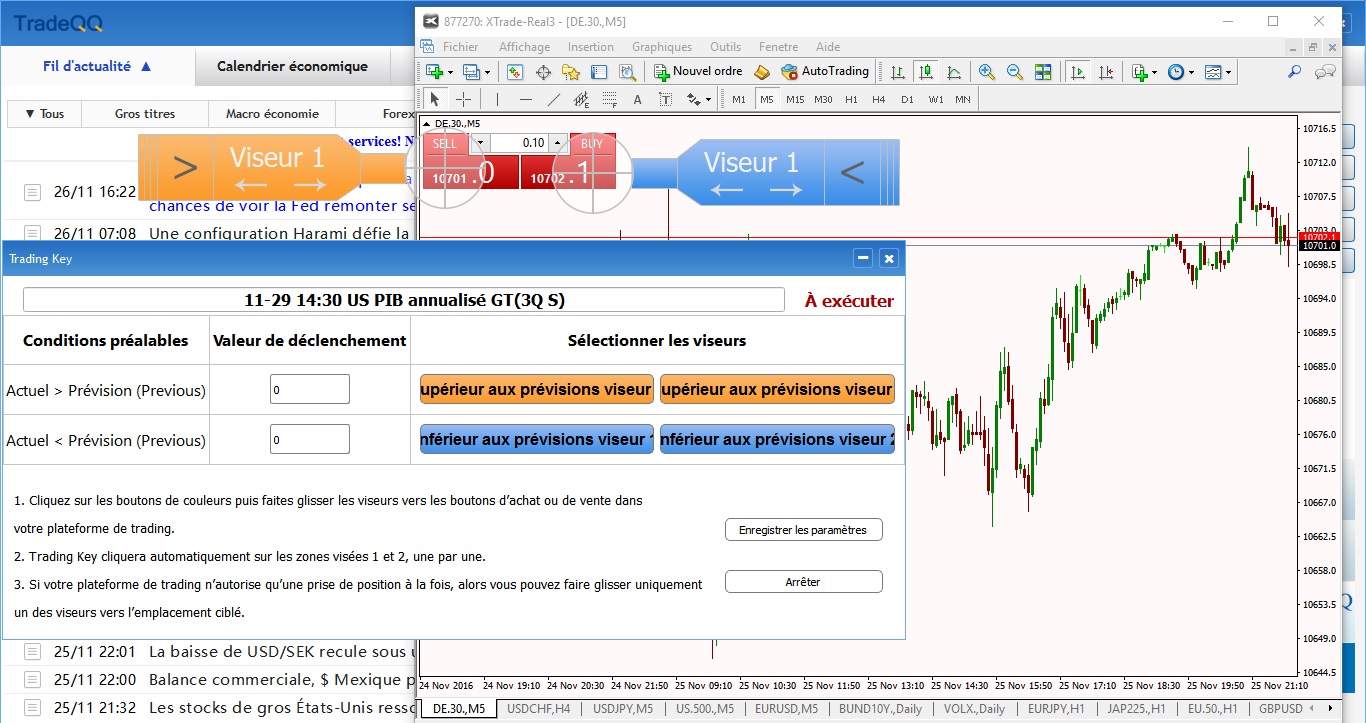
Task: Open the Graphiques menu
Action: tap(662, 47)
